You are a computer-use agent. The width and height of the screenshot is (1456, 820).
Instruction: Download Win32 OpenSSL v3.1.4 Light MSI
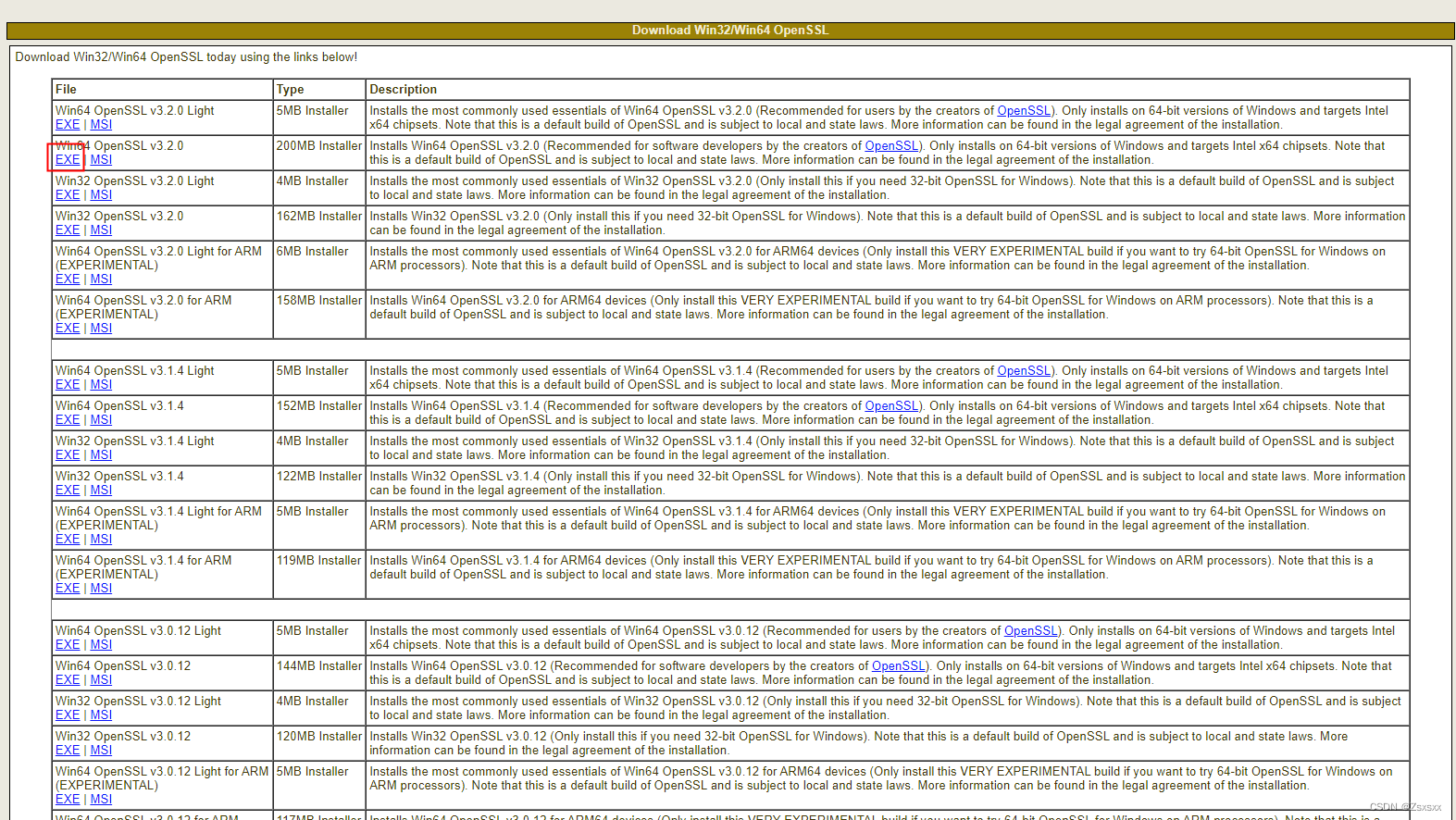point(101,455)
